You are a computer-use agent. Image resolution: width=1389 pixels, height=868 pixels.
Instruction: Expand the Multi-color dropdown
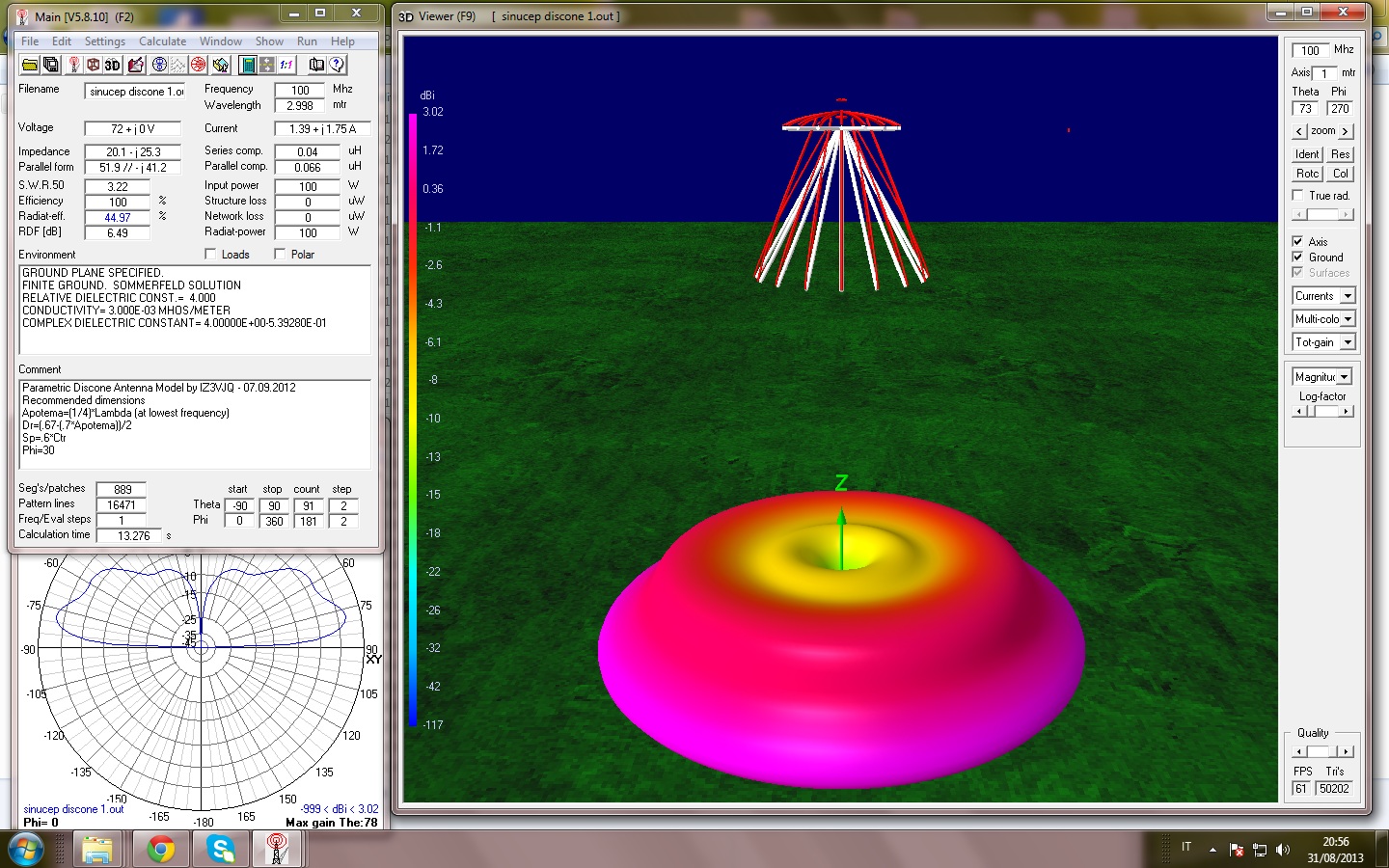tap(1348, 319)
